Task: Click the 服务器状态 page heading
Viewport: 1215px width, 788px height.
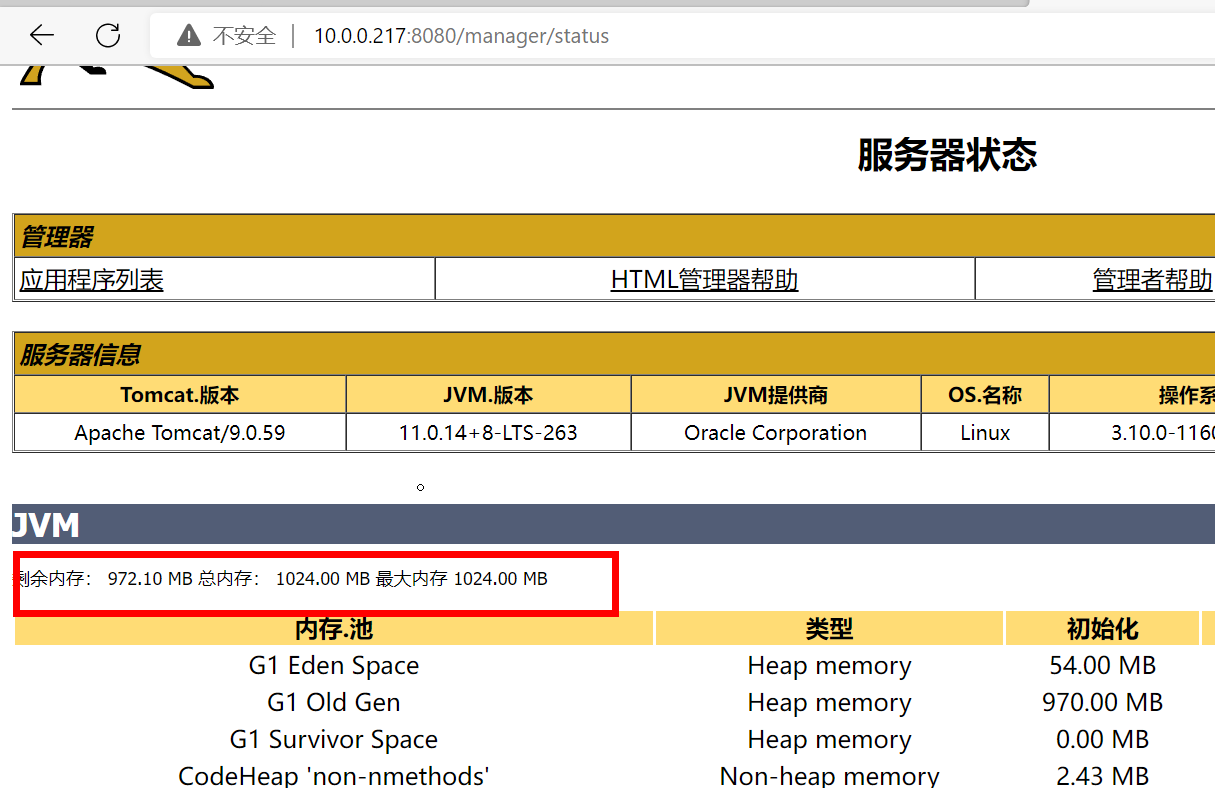Action: click(946, 155)
